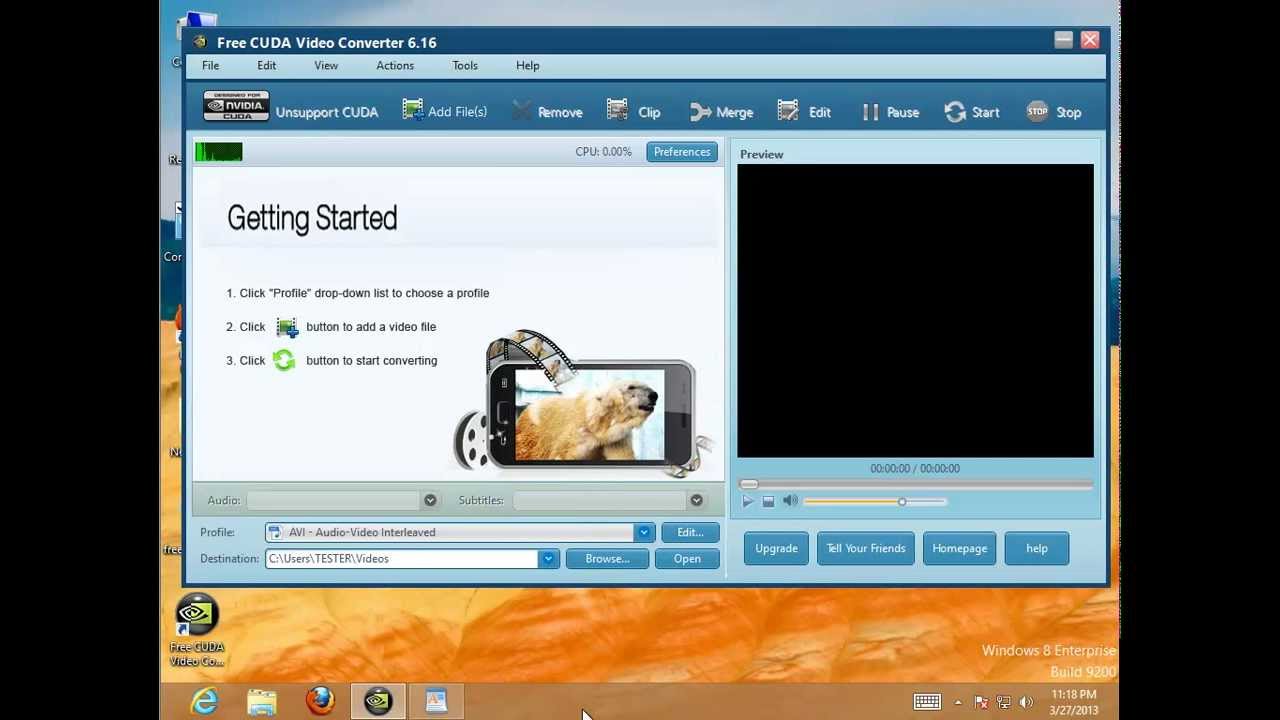Open the Edit menu

pyautogui.click(x=266, y=65)
